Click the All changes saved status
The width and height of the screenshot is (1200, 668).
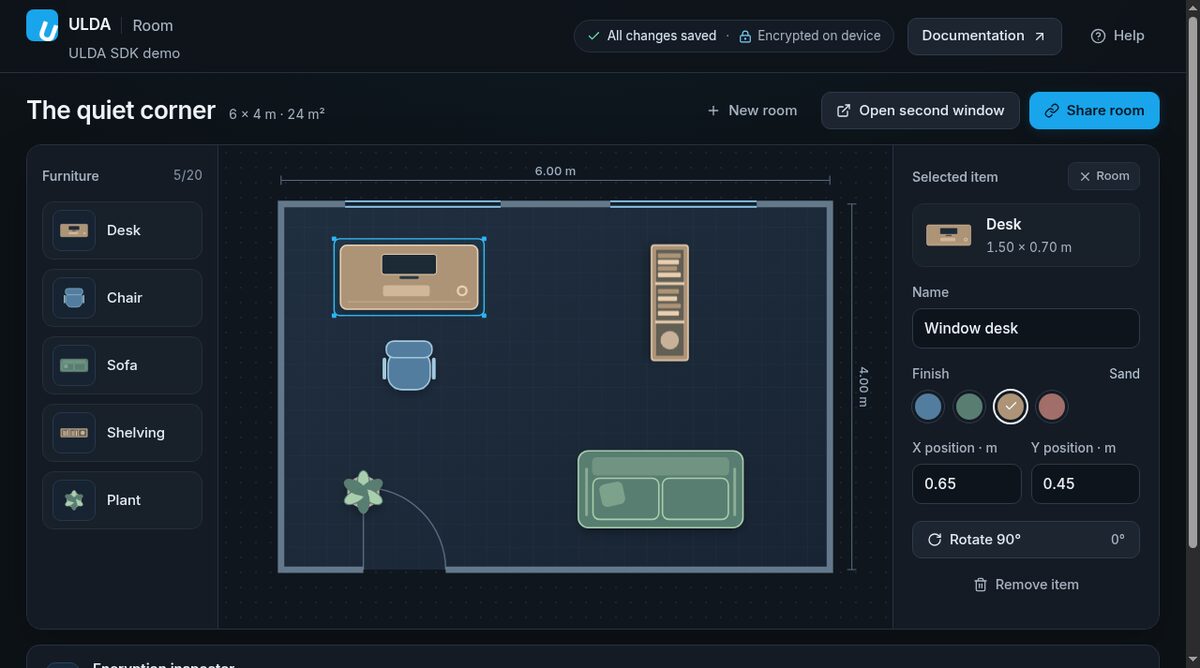click(x=651, y=36)
